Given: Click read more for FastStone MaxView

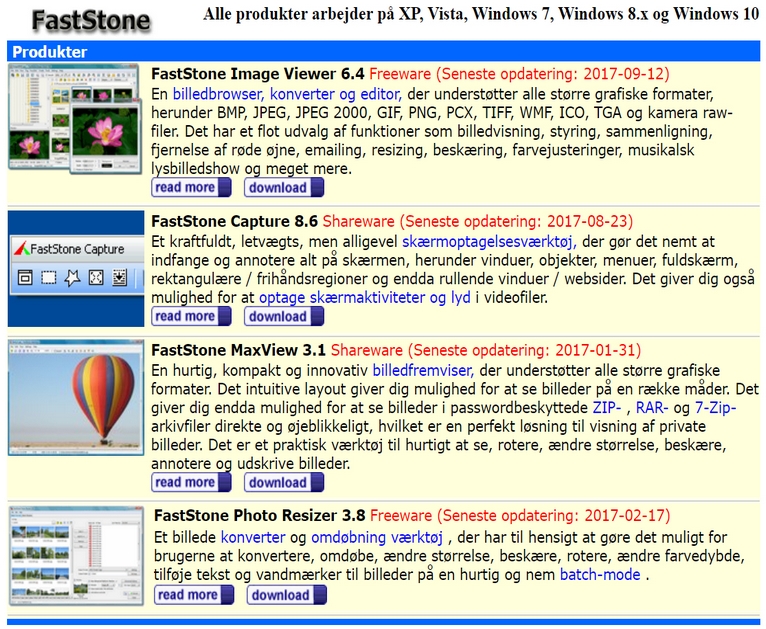Looking at the screenshot, I should coord(191,482).
